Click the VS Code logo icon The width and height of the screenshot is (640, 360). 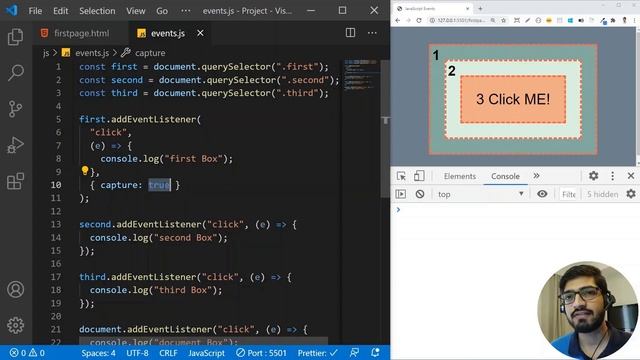tap(12, 10)
